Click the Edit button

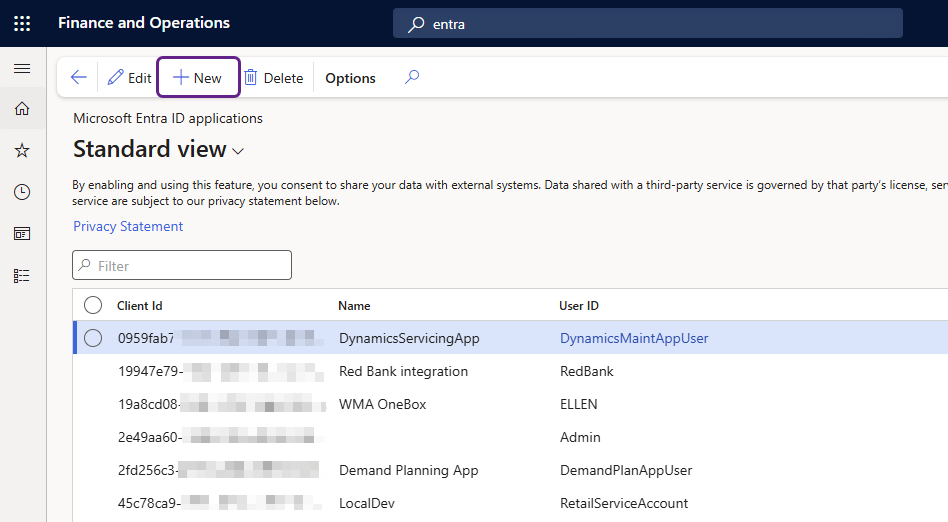click(129, 78)
